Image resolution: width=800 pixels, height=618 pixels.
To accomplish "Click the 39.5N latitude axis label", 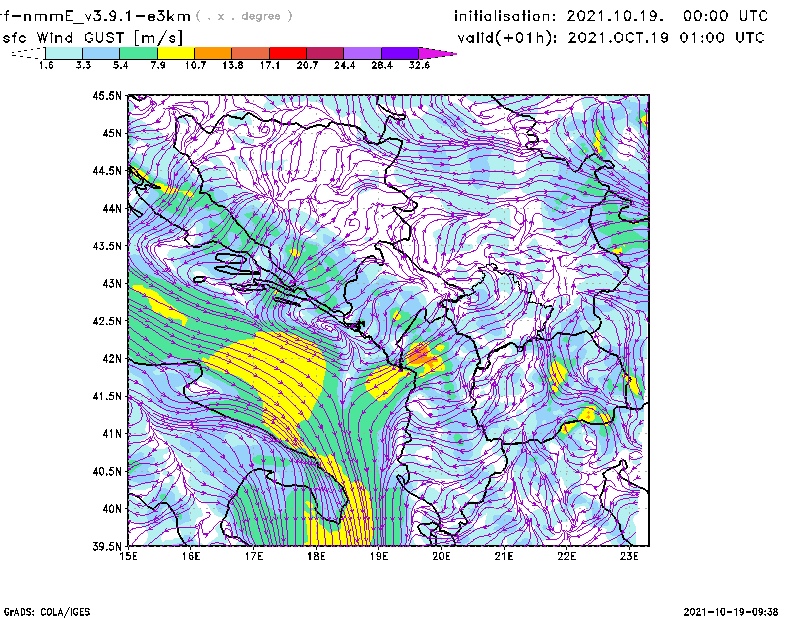I will (x=107, y=546).
